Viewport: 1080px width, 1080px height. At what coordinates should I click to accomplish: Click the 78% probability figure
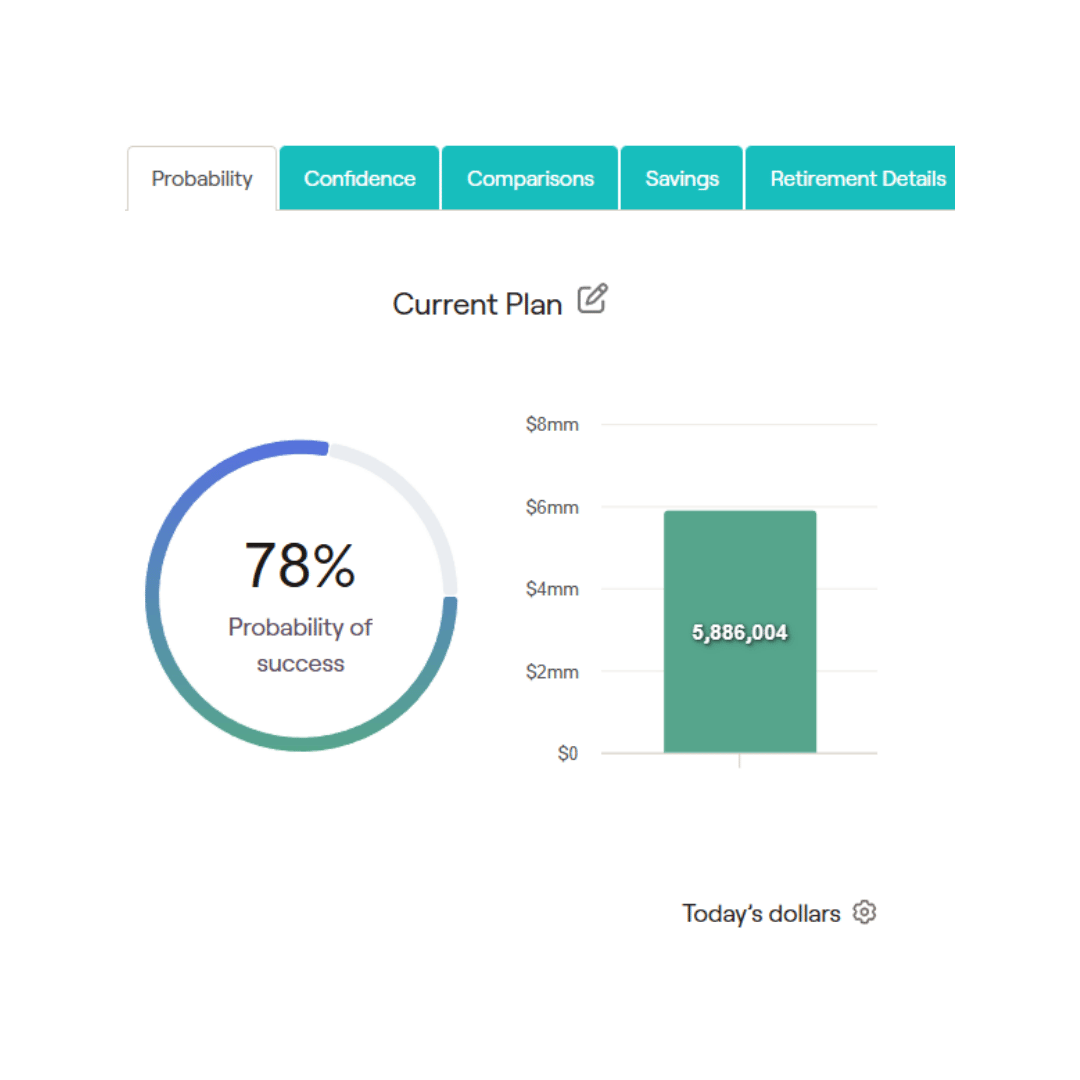pyautogui.click(x=300, y=565)
